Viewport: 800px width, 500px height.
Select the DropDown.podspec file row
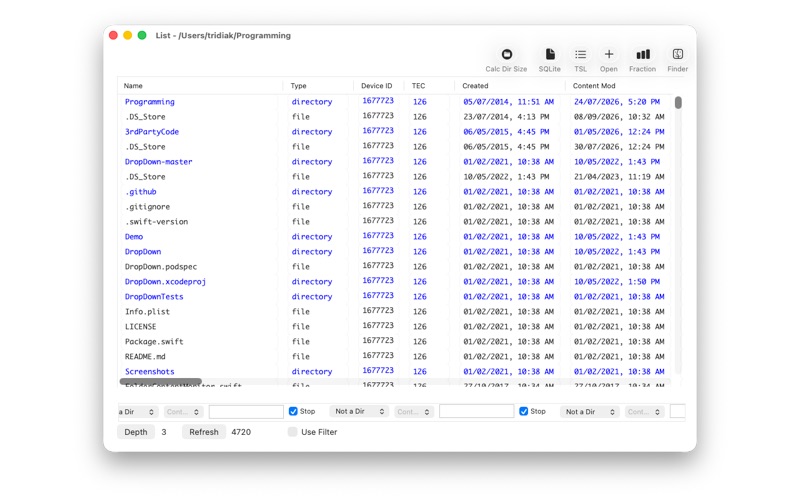pyautogui.click(x=395, y=266)
